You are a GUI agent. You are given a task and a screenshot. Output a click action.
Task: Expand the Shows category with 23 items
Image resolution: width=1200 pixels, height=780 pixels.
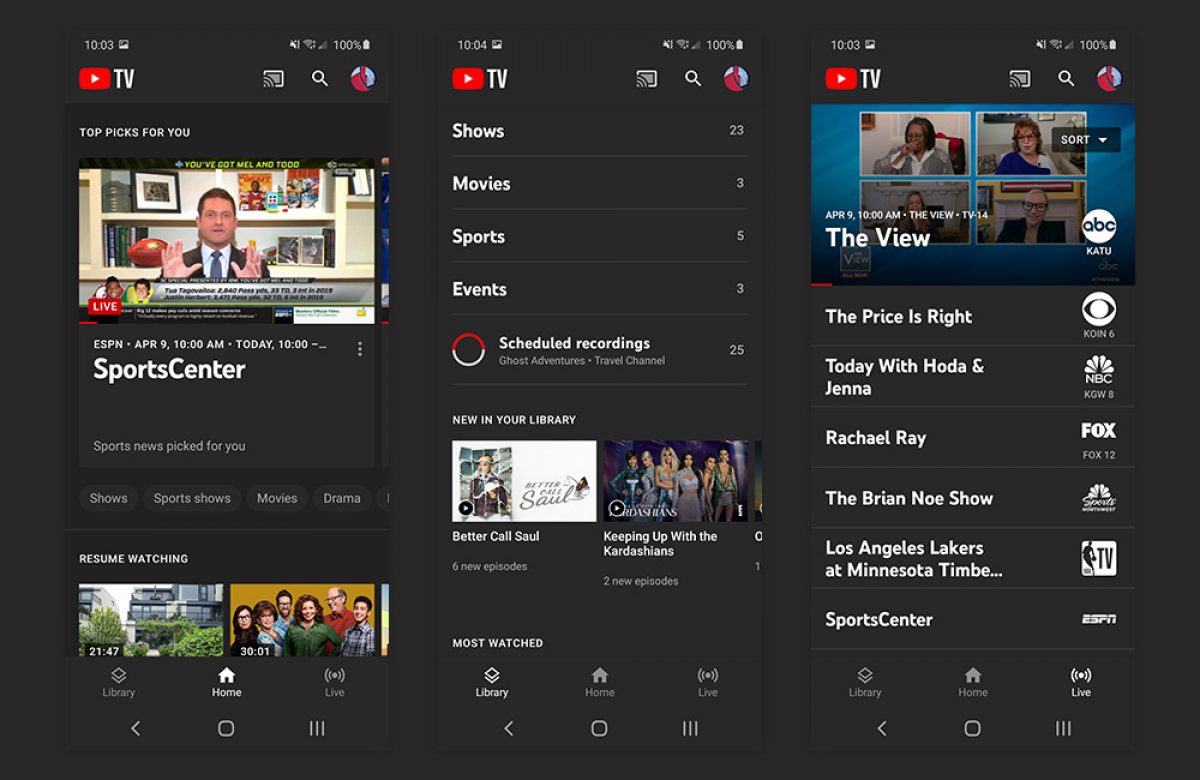click(x=598, y=130)
